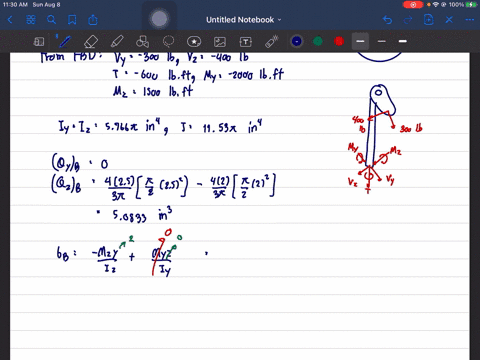Screen dimensions: 480x360
Task: Add a new page
Action: click(428, 20)
